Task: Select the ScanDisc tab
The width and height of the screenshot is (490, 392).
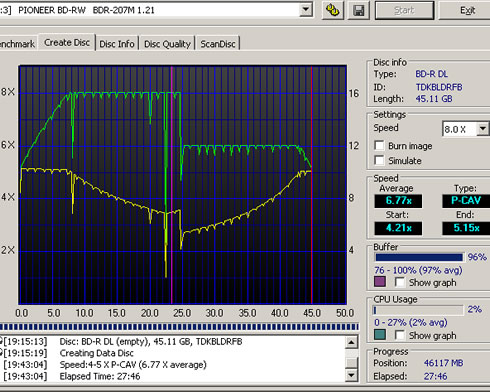Action: coord(218,44)
